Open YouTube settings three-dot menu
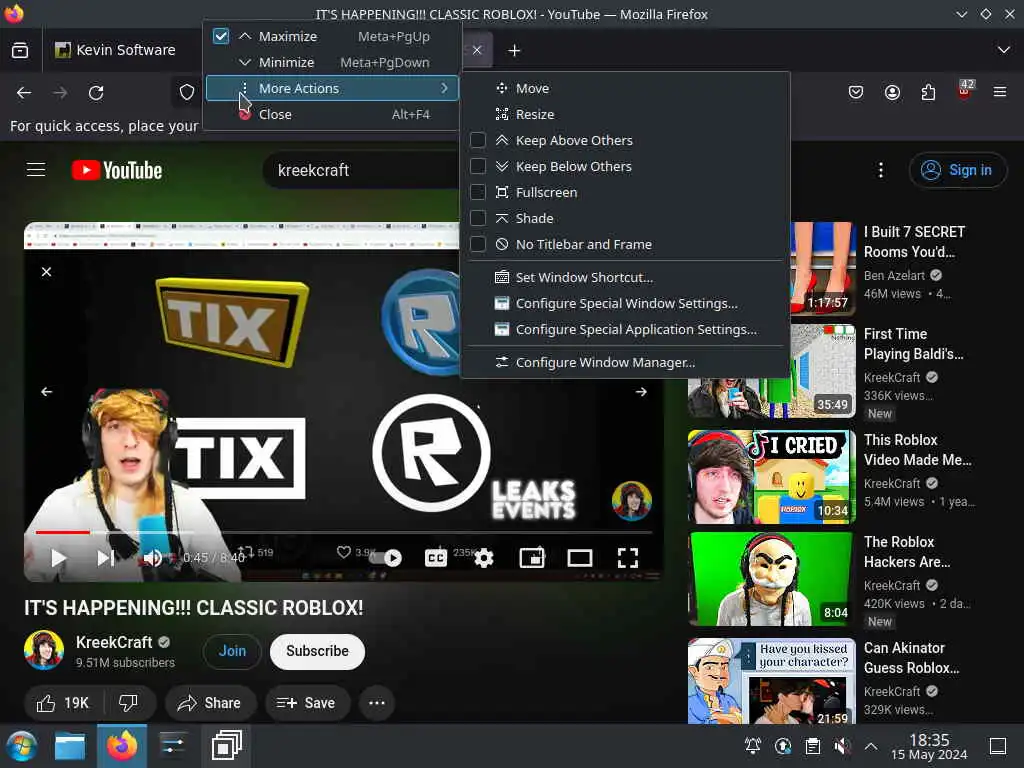The width and height of the screenshot is (1024, 768). click(x=881, y=170)
